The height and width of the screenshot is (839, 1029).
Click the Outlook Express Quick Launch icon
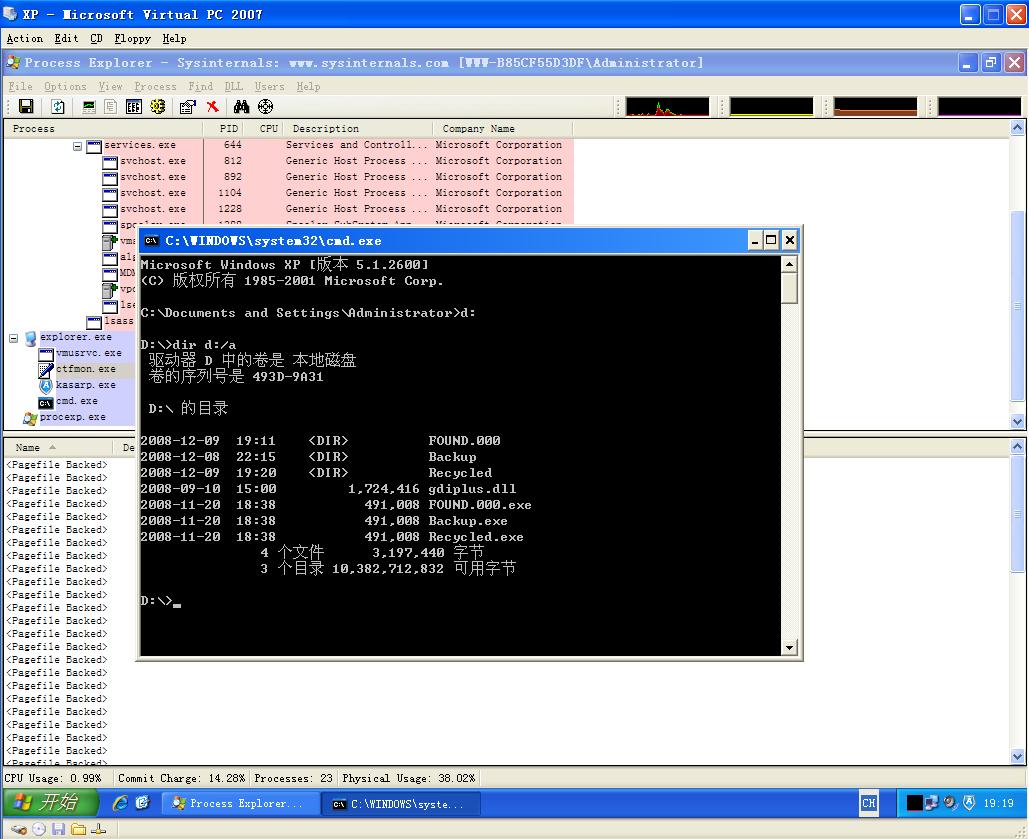142,803
